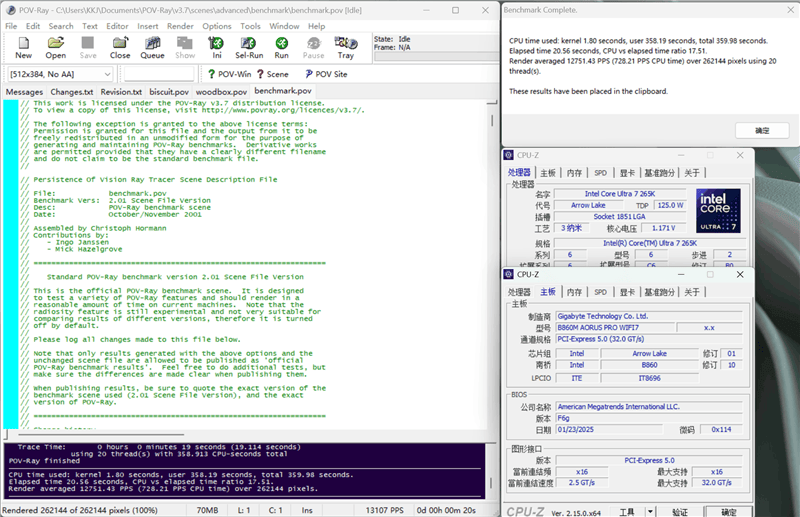This screenshot has height=517, width=800.
Task: Open the Window menu
Action: click(284, 26)
